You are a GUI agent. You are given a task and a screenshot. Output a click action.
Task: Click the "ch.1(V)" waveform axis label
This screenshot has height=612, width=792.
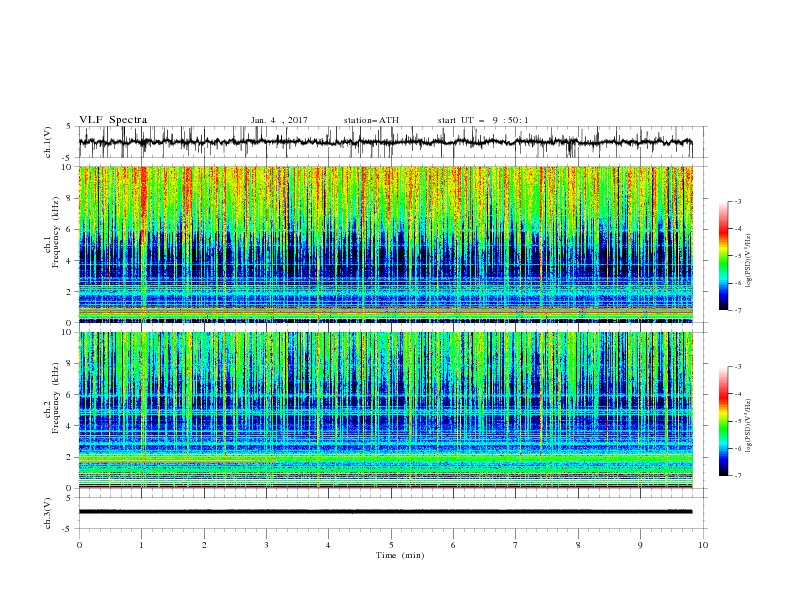47,142
